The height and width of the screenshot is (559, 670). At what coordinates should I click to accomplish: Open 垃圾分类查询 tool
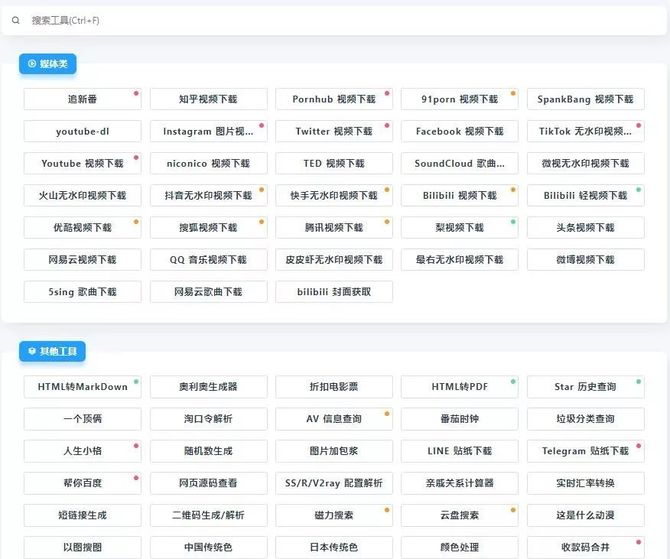[585, 419]
